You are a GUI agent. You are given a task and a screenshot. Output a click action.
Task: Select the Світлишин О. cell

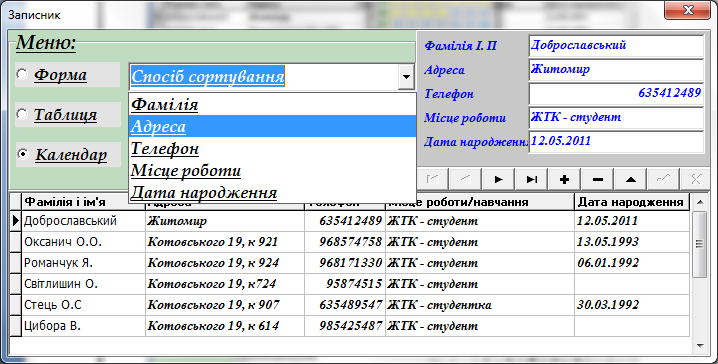pos(83,284)
